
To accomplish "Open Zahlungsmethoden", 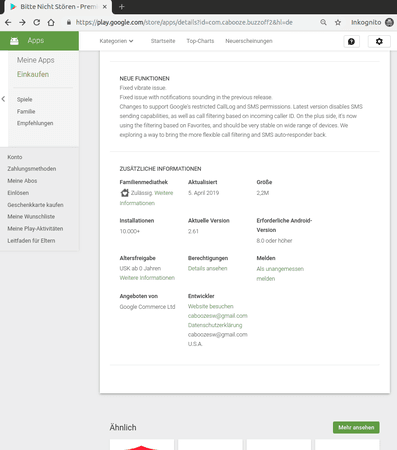I will click(x=32, y=169).
